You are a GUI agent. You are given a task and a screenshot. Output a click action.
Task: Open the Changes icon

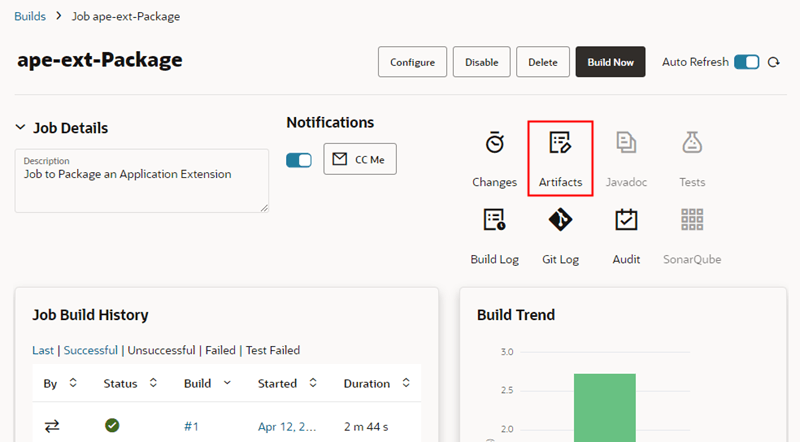[x=494, y=144]
